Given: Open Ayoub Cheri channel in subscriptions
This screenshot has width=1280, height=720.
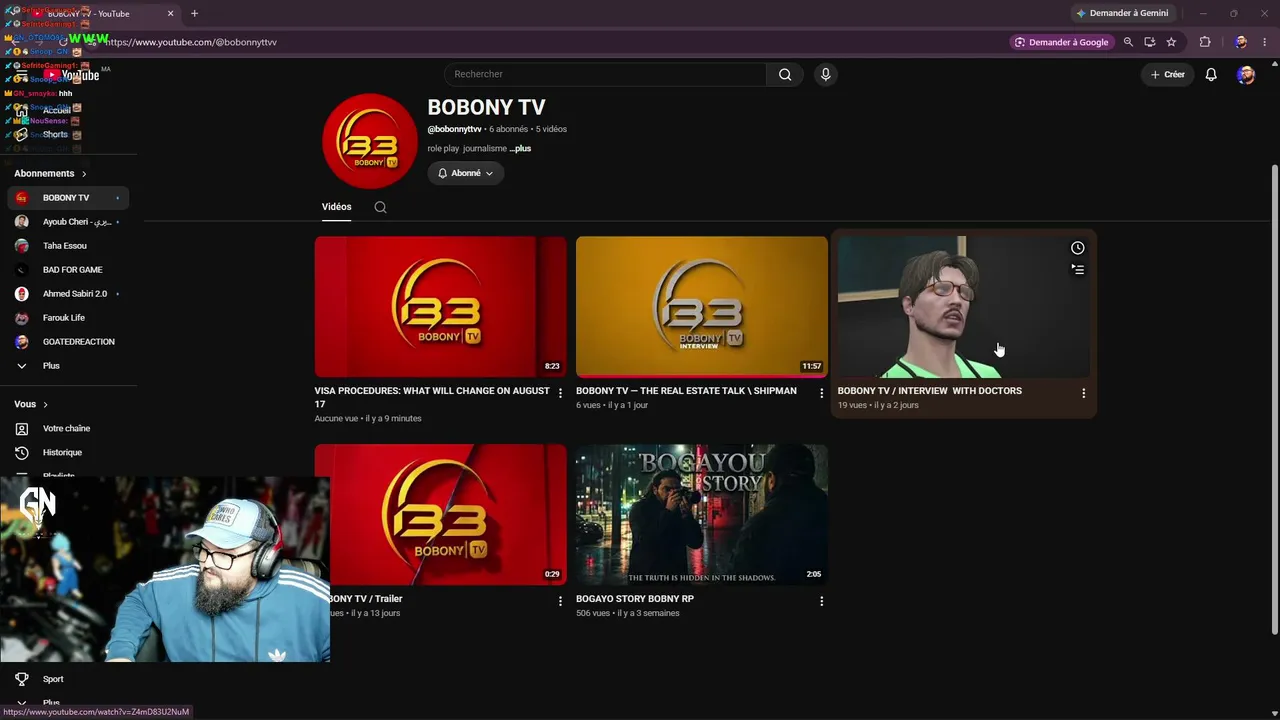Looking at the screenshot, I should point(66,222).
